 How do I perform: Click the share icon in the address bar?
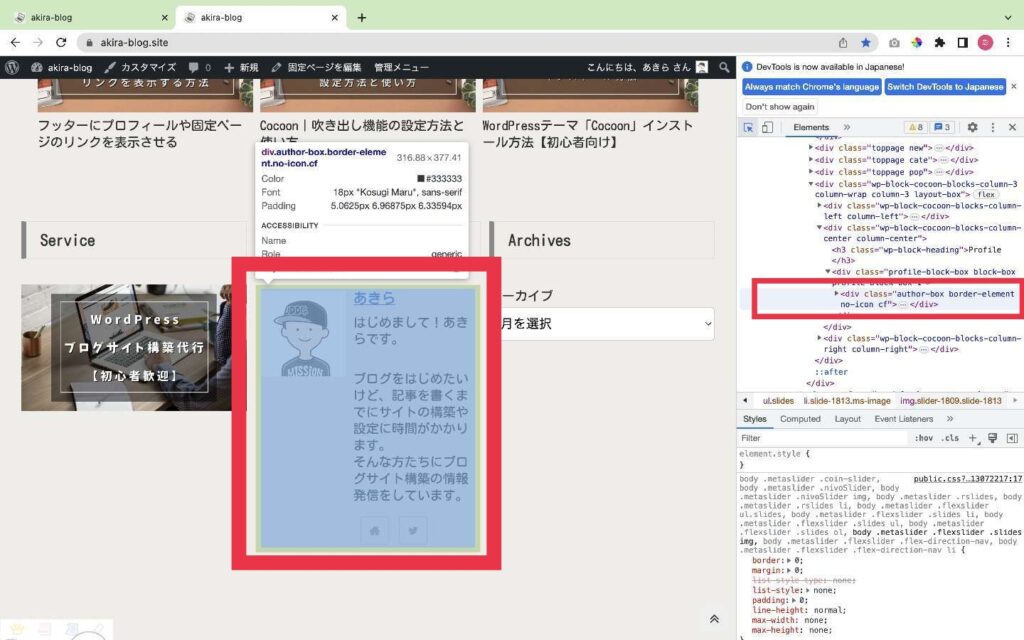[843, 42]
